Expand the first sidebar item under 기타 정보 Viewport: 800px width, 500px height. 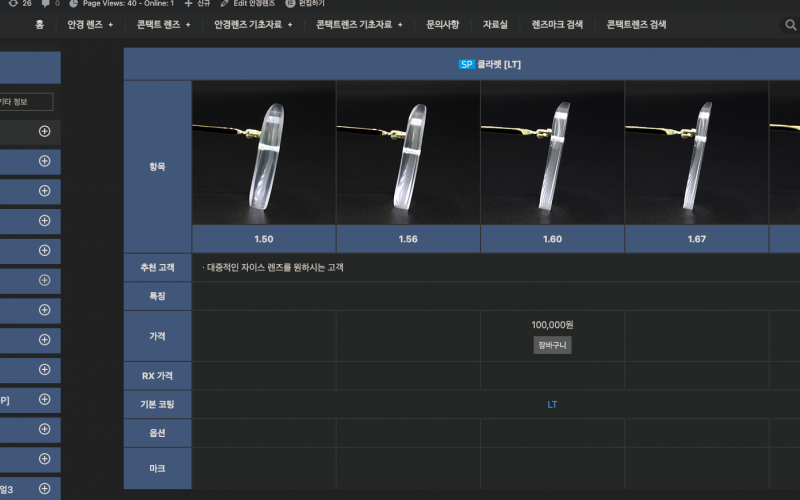tap(44, 131)
